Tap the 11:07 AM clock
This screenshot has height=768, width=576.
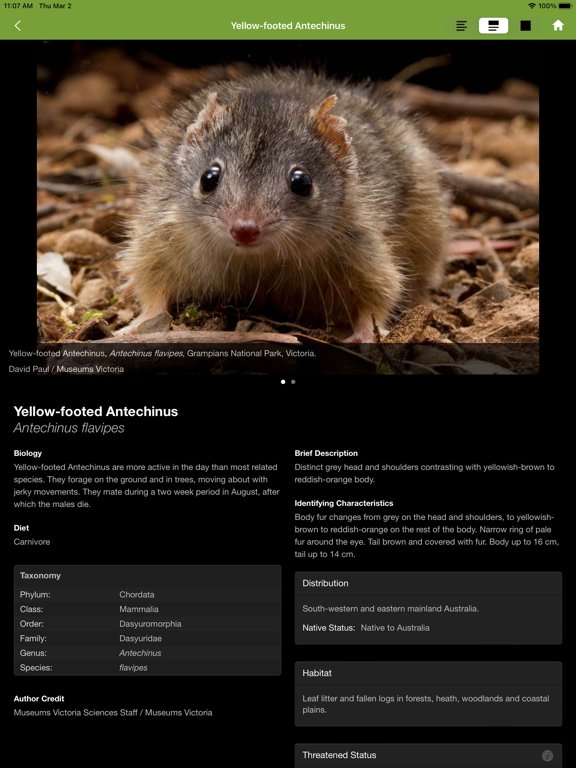click(18, 5)
